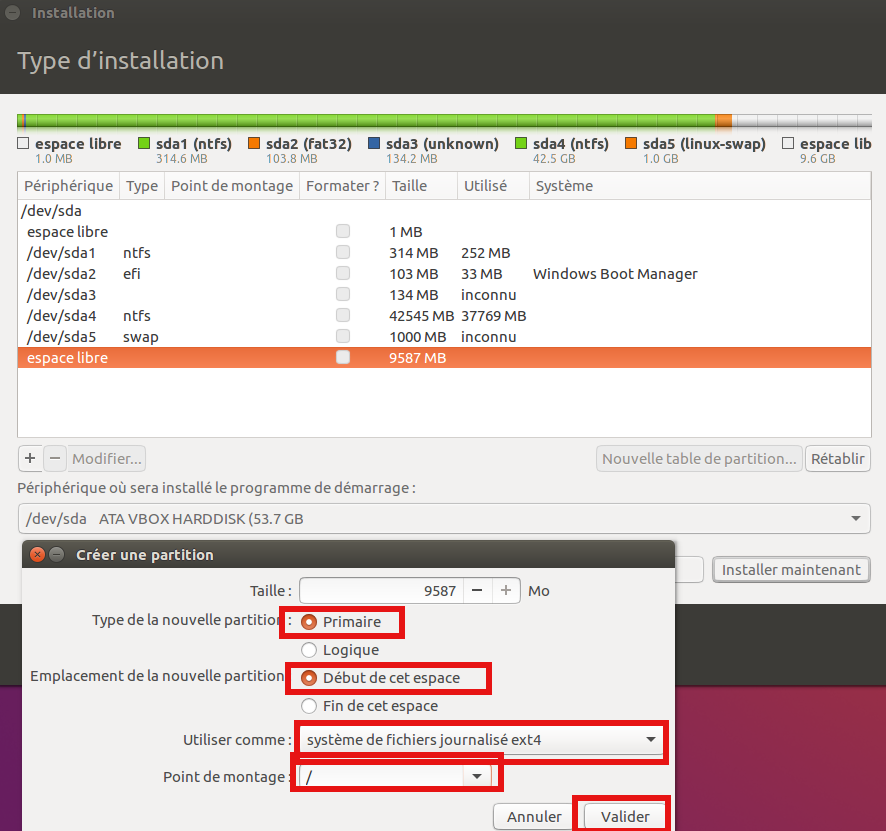Minimize the Créer une partition dialog
The image size is (886, 831).
tap(57, 555)
